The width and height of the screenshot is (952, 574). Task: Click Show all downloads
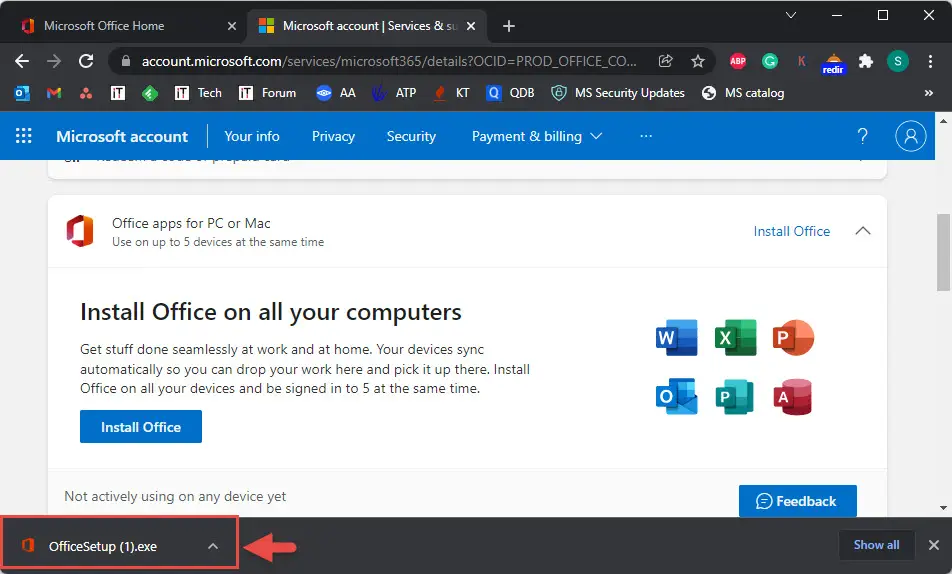[x=876, y=545]
